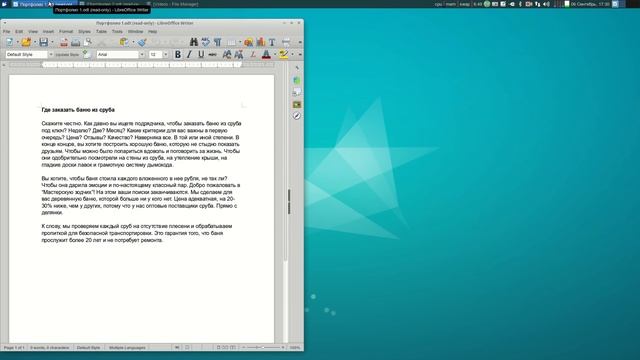The image size is (640, 360).
Task: Apply superscript formatting icon
Action: click(x=227, y=54)
